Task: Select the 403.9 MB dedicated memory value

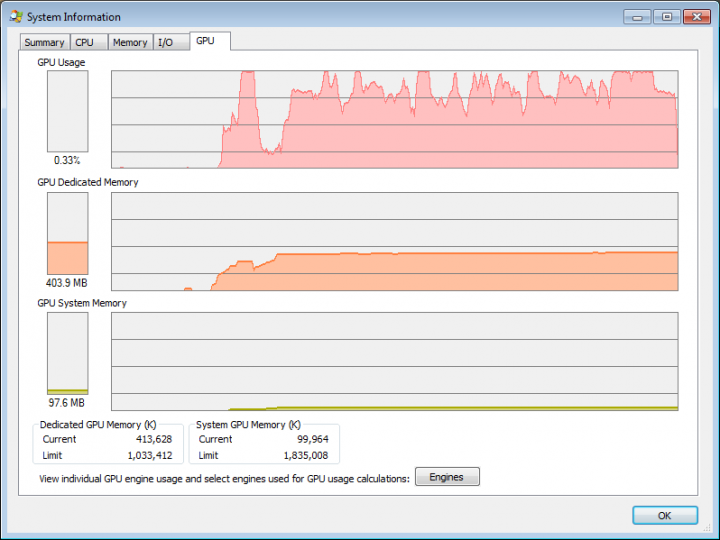Action: (x=67, y=283)
